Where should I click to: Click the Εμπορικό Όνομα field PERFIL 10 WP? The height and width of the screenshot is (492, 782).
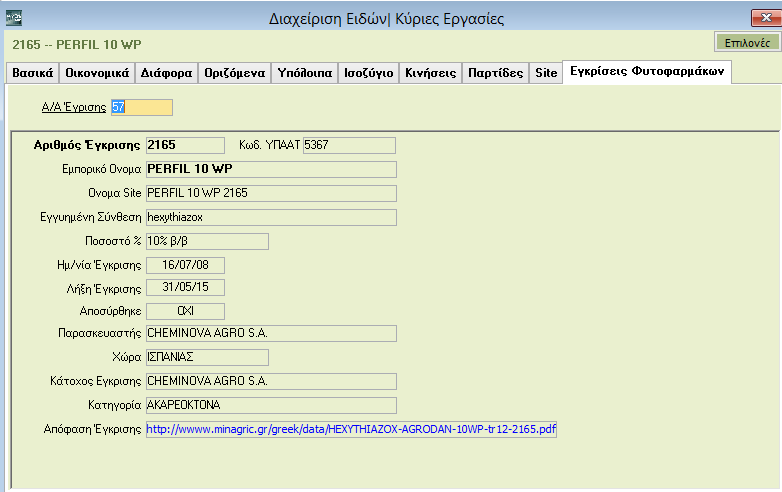coord(271,169)
